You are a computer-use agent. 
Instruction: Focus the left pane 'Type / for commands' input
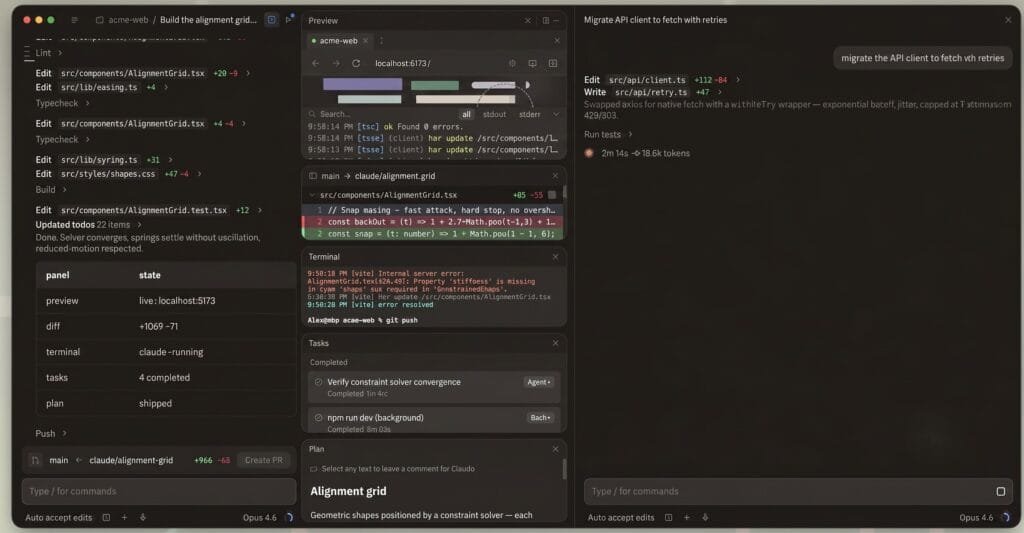pyautogui.click(x=159, y=491)
